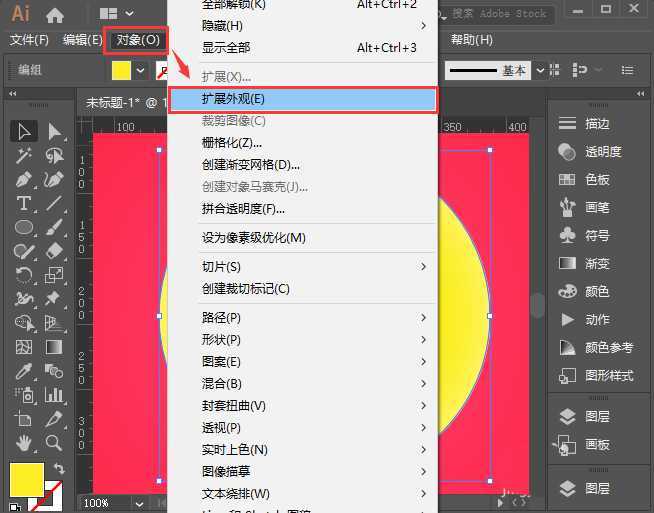Select the Slice tool
Screen dimensions: 654x513
pyautogui.click(x=54, y=419)
